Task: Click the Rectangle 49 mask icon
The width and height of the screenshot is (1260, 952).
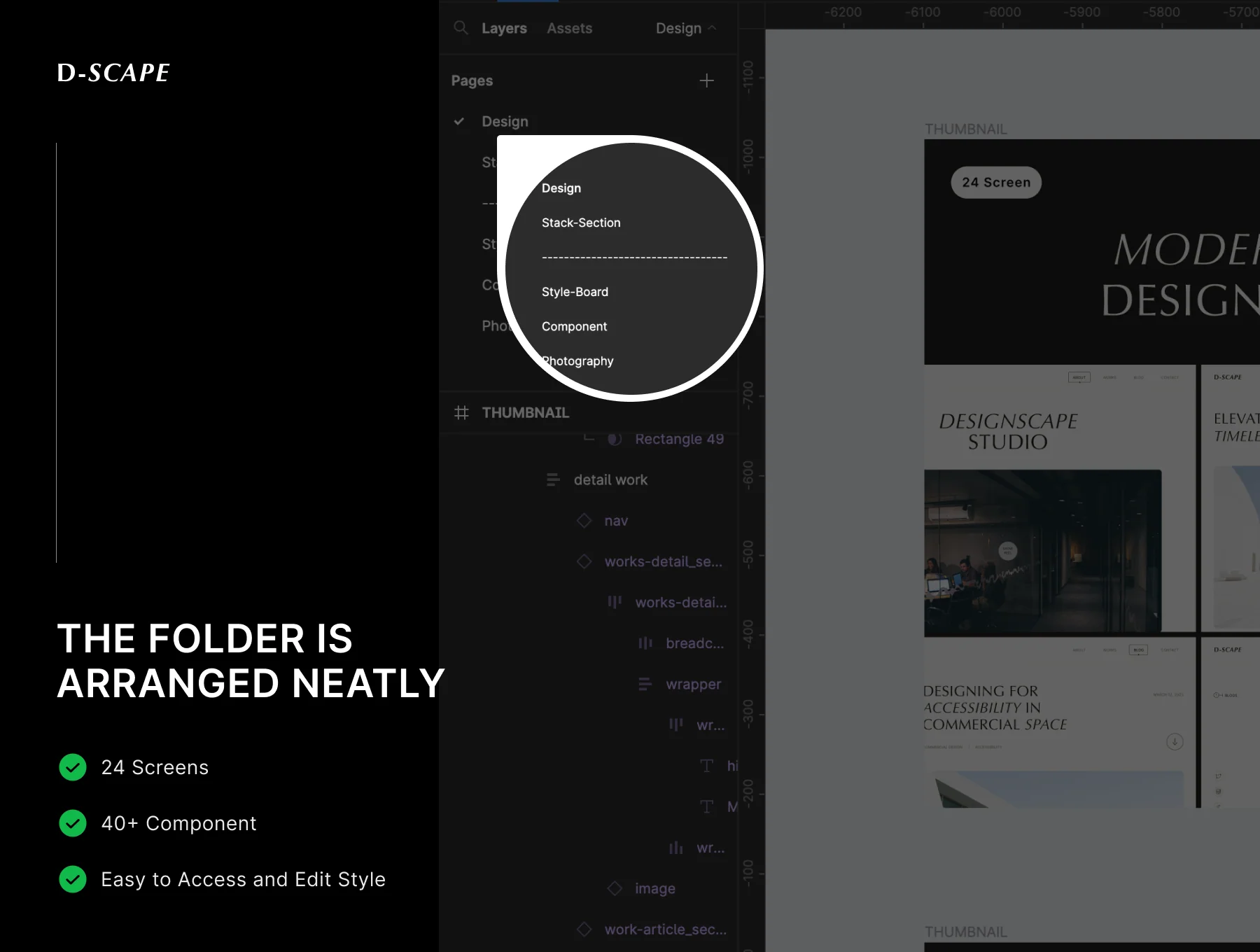Action: [615, 439]
